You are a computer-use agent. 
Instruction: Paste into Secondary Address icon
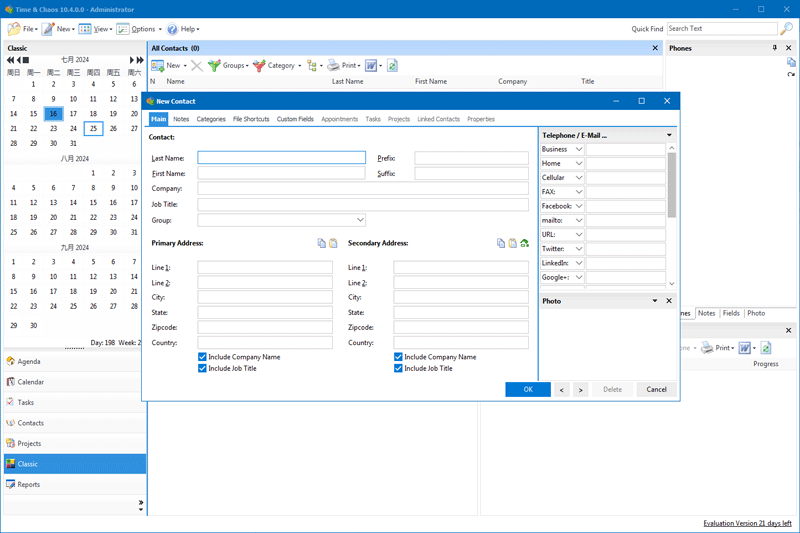513,243
